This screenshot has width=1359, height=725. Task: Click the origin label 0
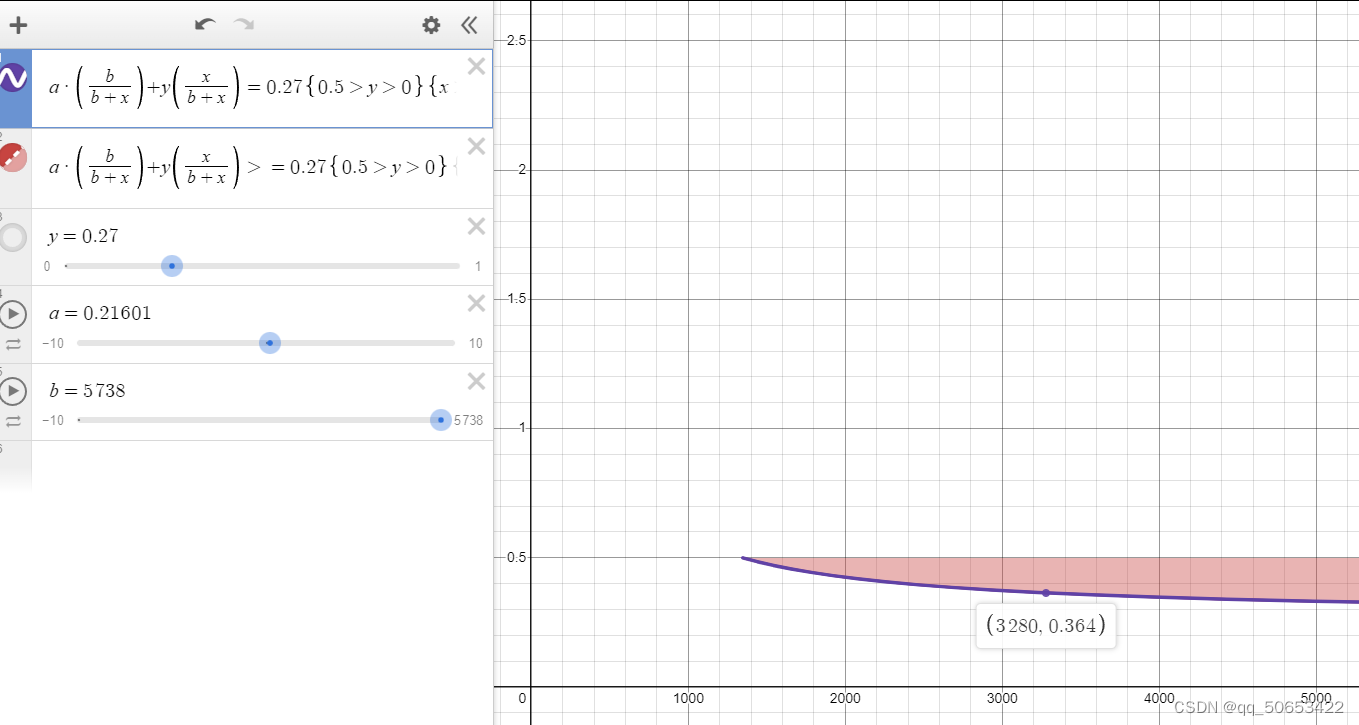[522, 698]
